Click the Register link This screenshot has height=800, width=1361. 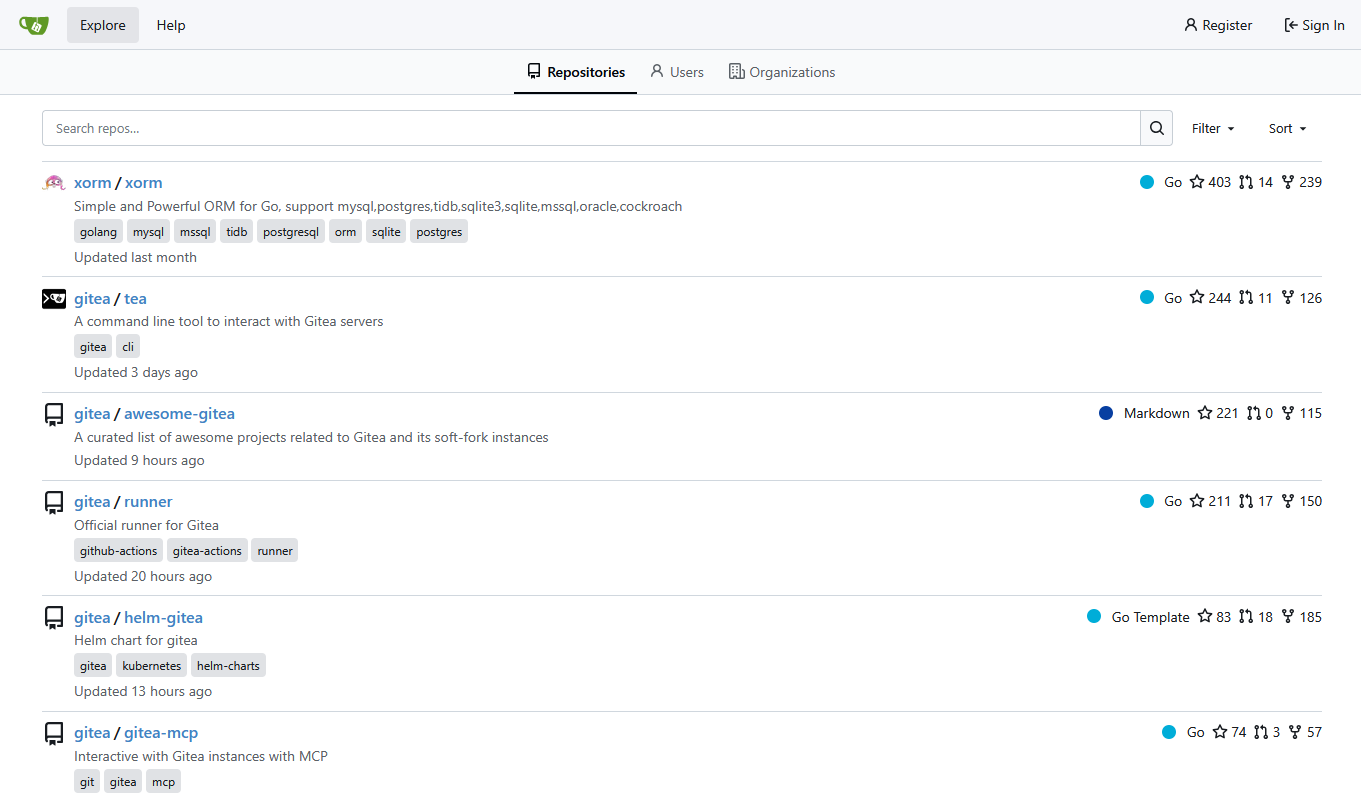point(1218,25)
